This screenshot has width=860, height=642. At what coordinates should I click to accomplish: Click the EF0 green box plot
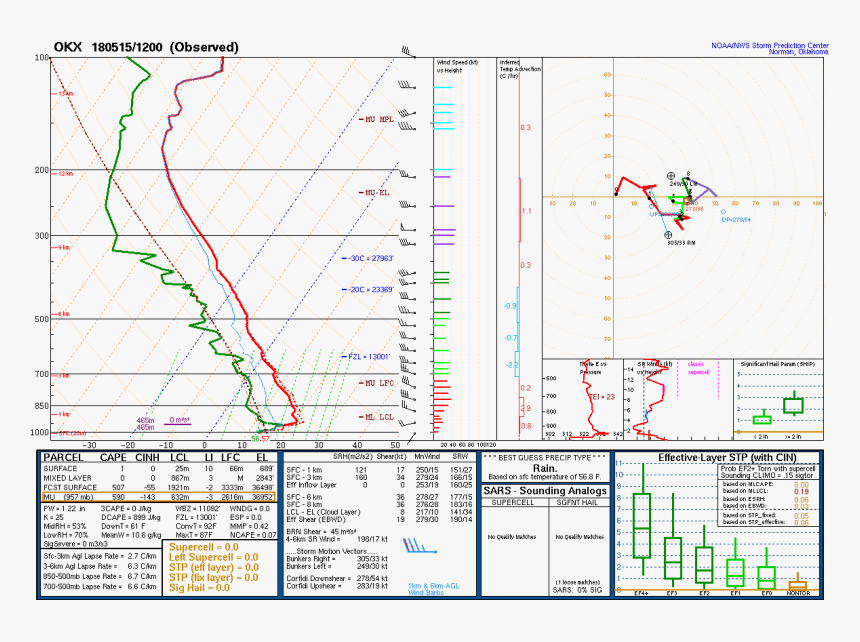tap(766, 576)
